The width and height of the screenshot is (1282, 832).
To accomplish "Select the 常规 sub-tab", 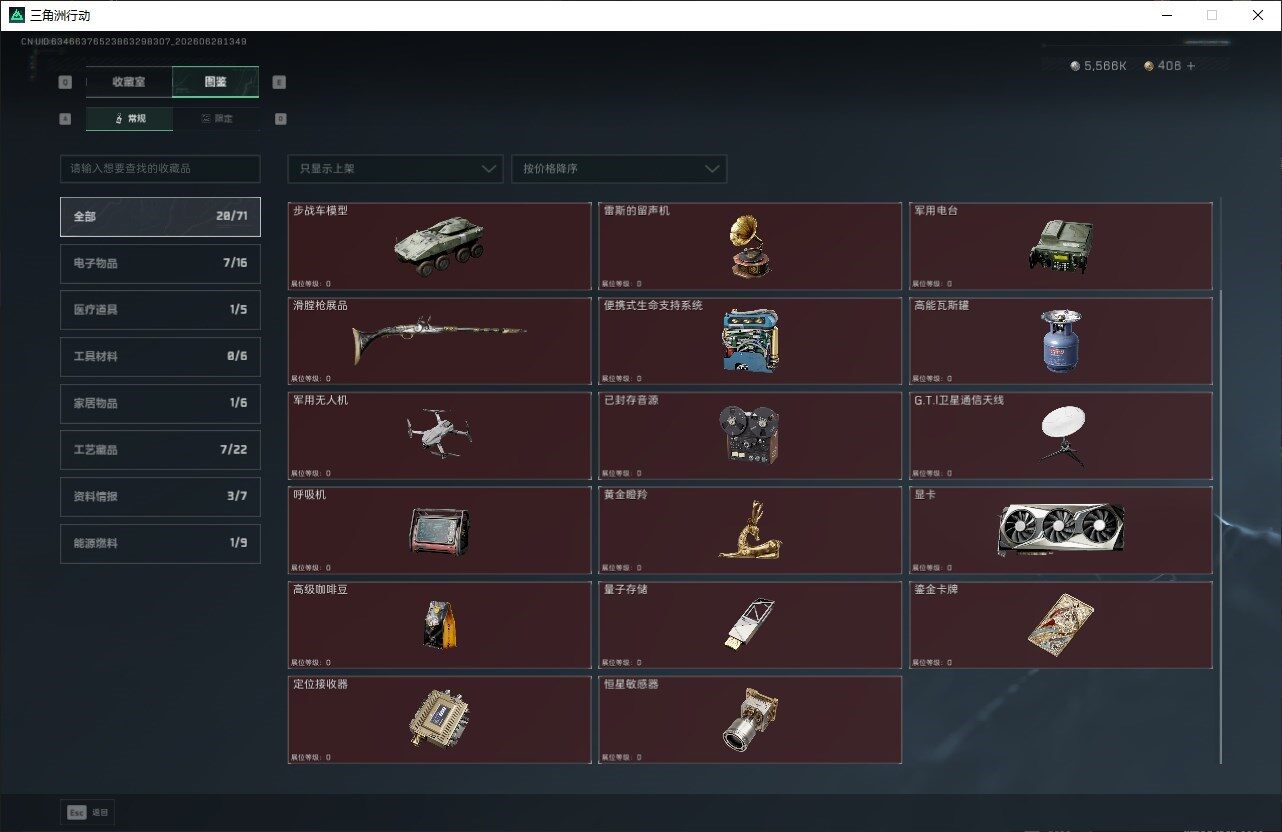I will (129, 118).
